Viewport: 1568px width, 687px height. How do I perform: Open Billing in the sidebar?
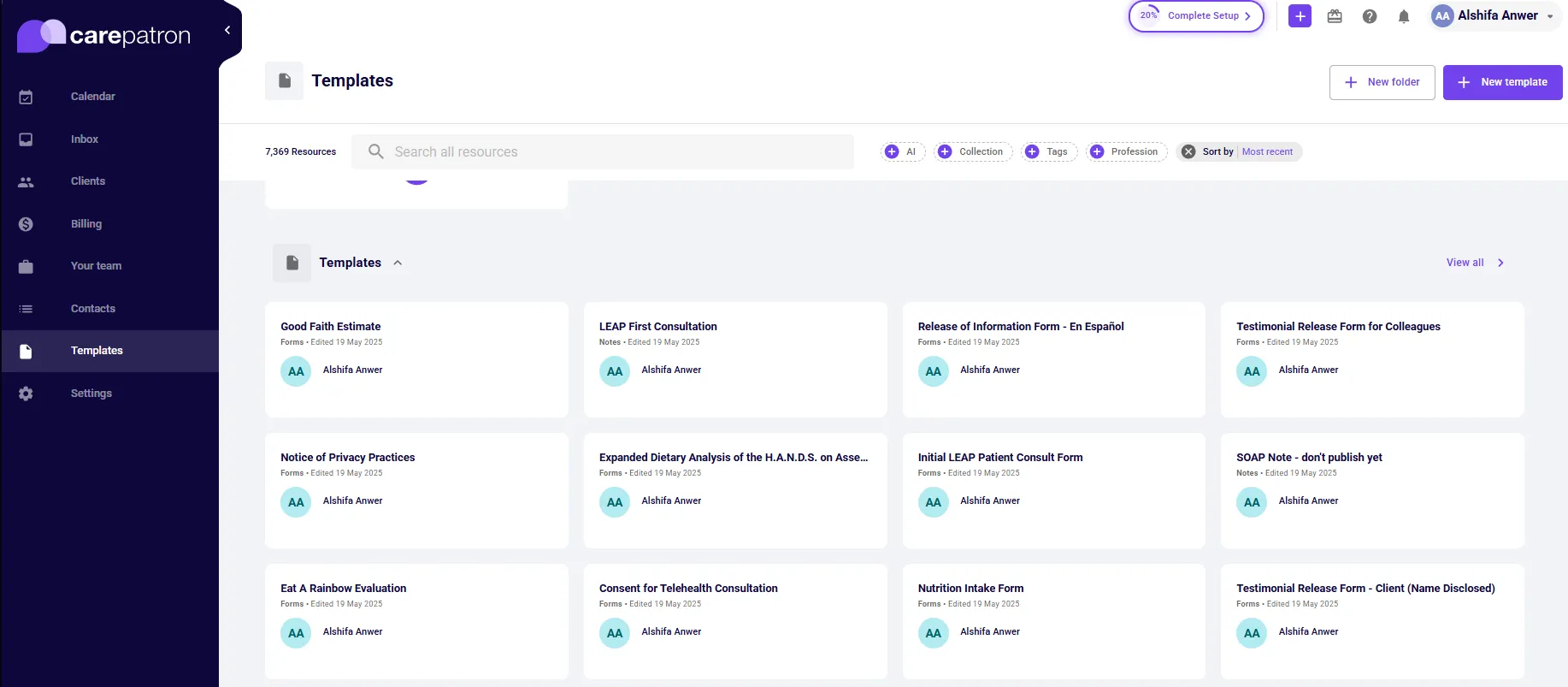tap(85, 224)
